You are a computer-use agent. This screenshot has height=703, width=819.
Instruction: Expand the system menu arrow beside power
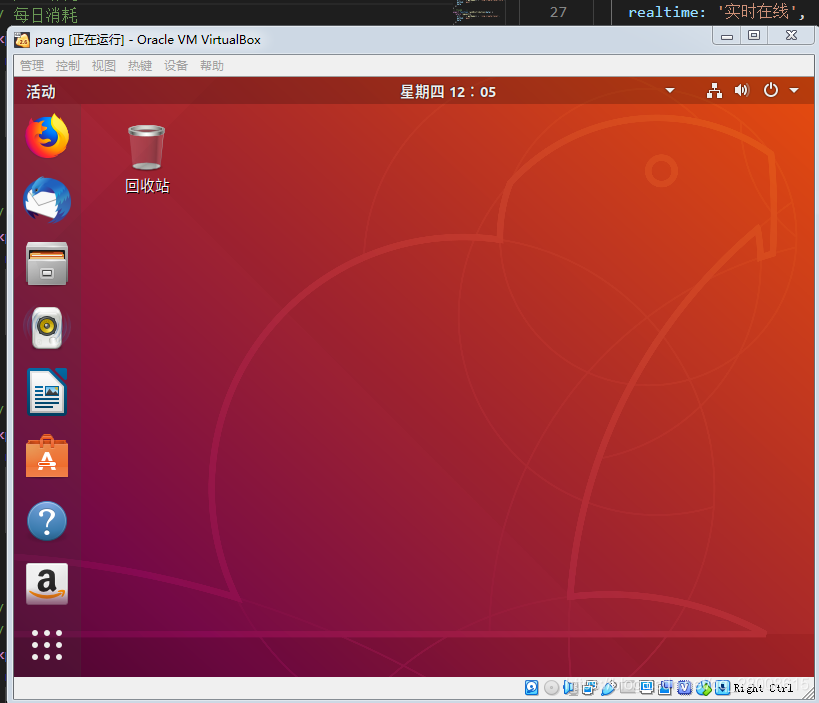[794, 90]
